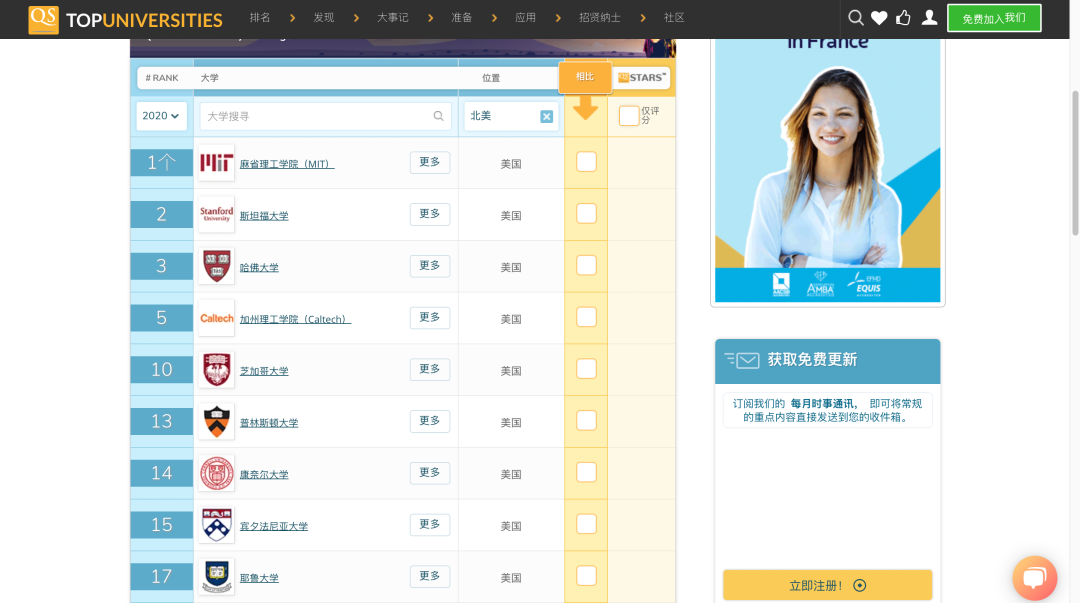
Task: Open the user profile icon
Action: (x=929, y=18)
